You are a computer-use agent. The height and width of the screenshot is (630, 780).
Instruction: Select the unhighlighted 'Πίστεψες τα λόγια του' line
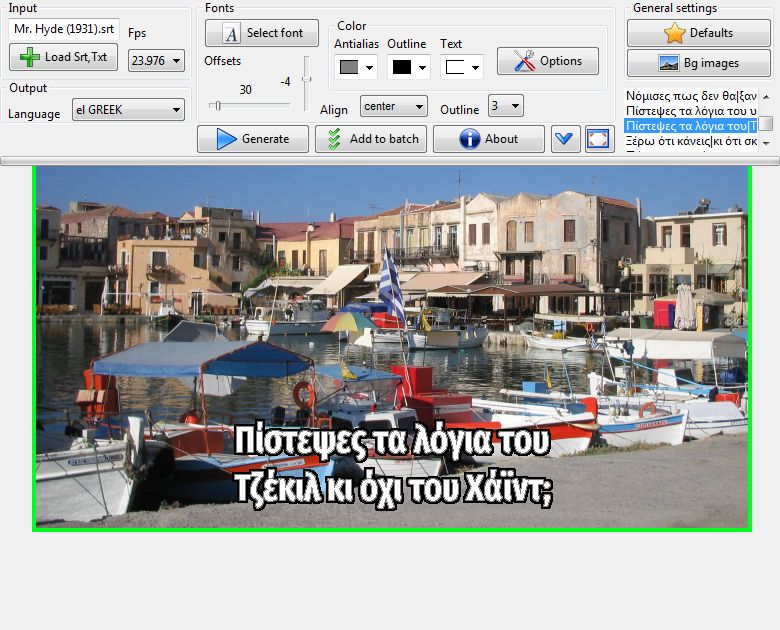coord(691,110)
